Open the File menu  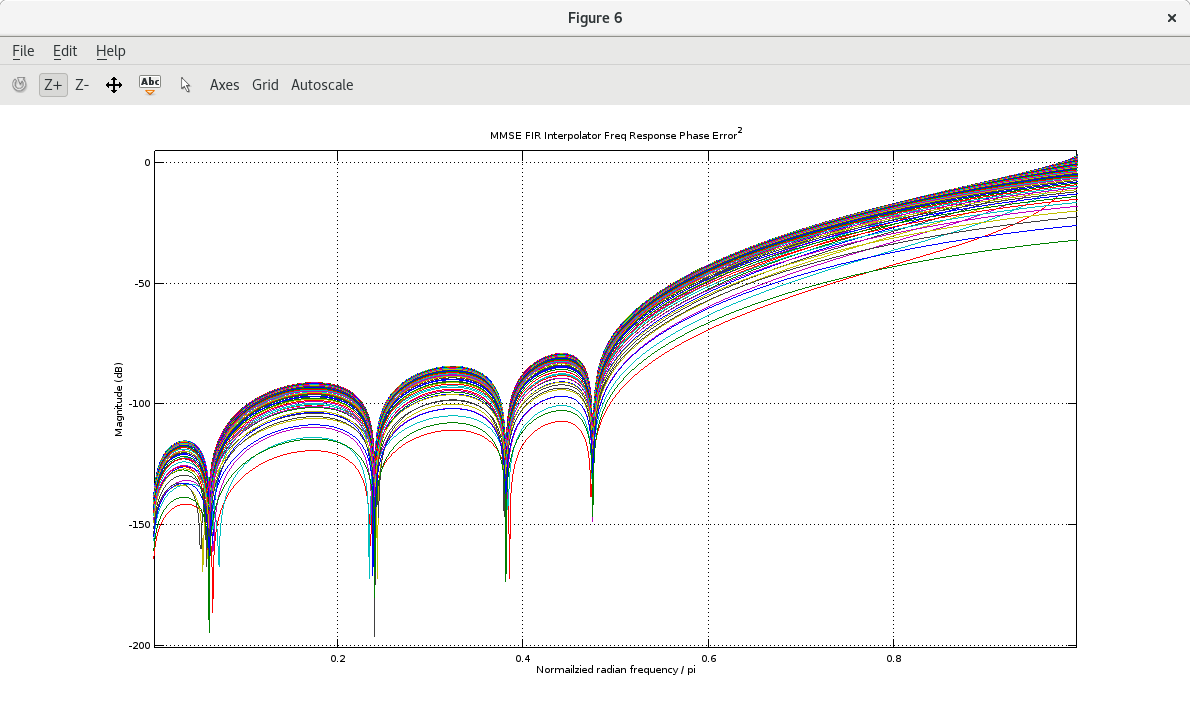pyautogui.click(x=24, y=51)
